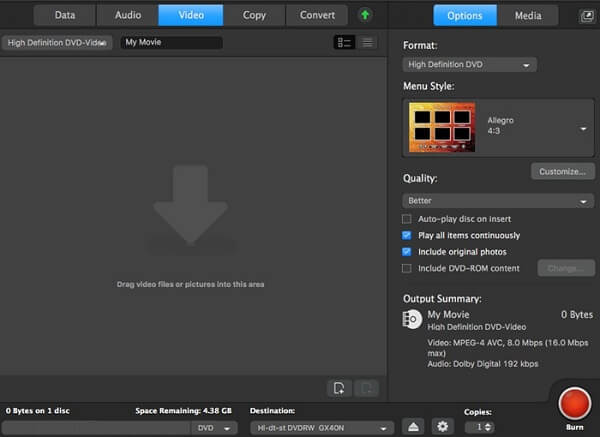Switch to list view layout
Viewport: 600px width, 437px height.
(x=367, y=43)
